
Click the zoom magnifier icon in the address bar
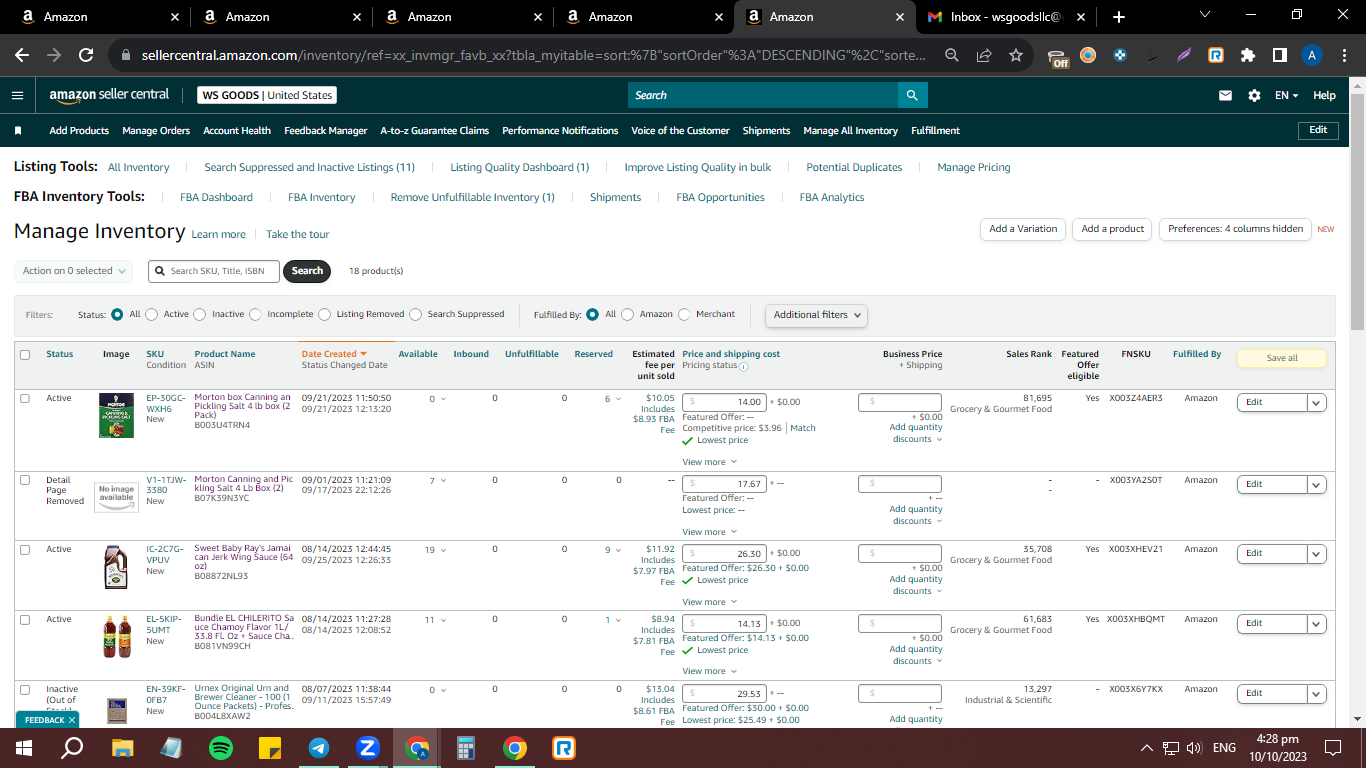[x=952, y=56]
